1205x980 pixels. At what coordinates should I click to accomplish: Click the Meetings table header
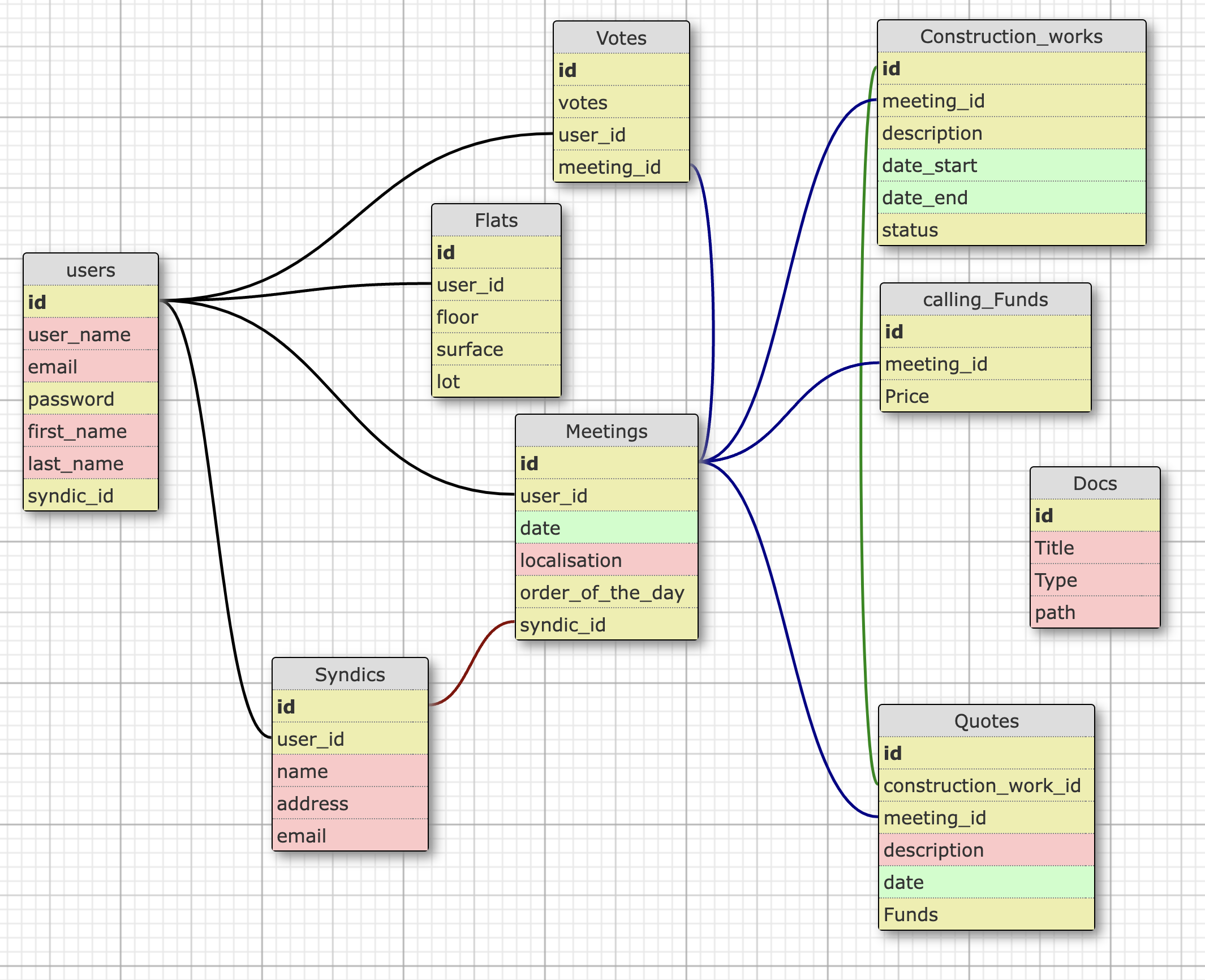606,431
